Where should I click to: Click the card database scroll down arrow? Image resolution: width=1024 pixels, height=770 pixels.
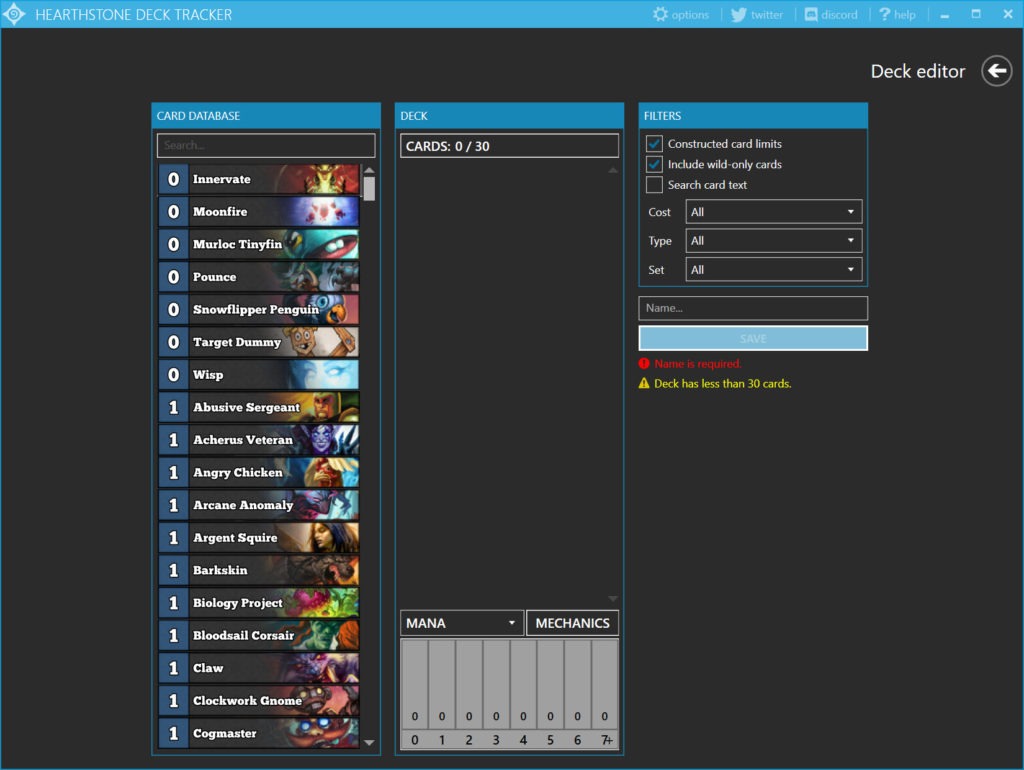pos(369,743)
